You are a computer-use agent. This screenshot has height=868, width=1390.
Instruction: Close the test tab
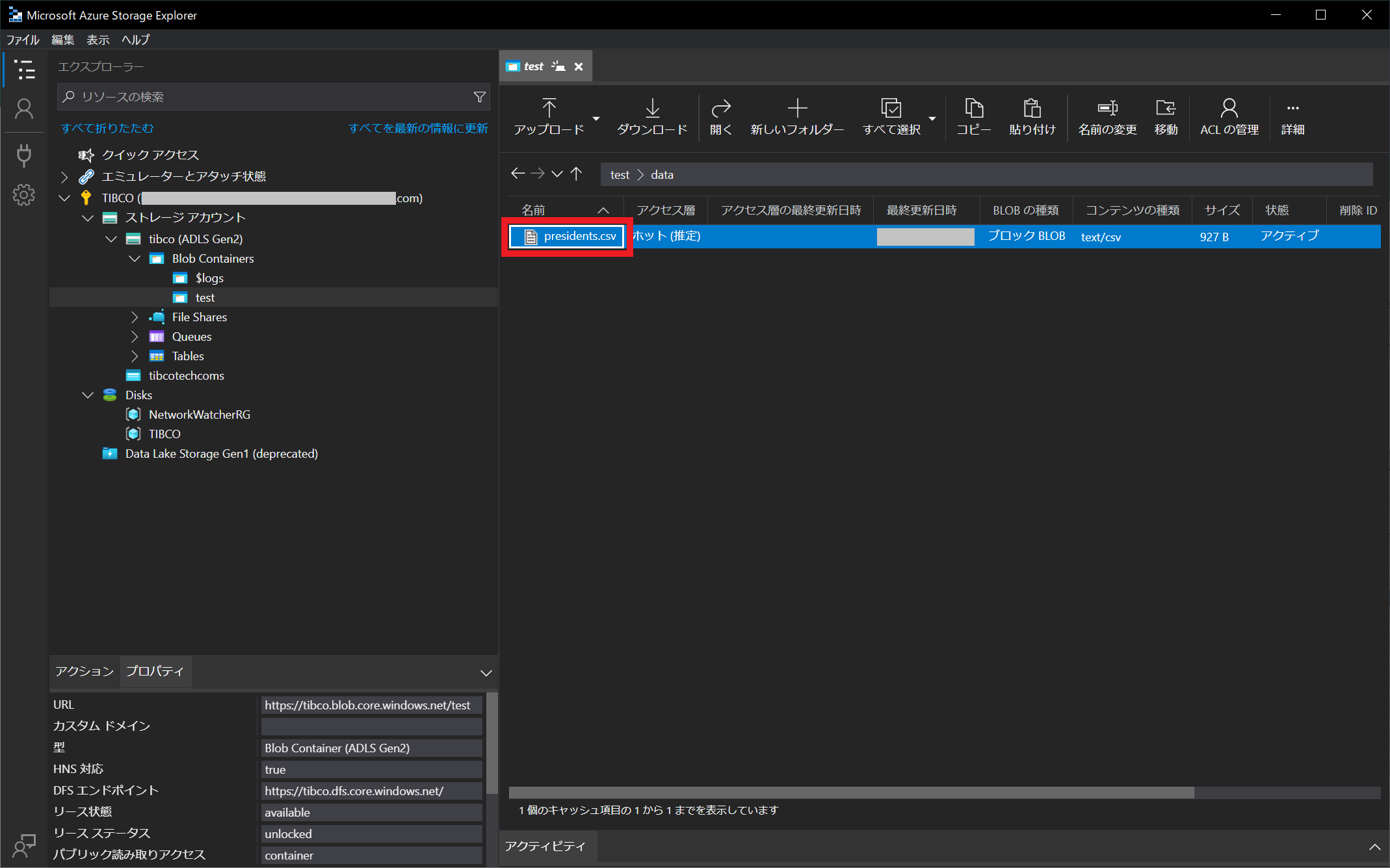click(579, 66)
